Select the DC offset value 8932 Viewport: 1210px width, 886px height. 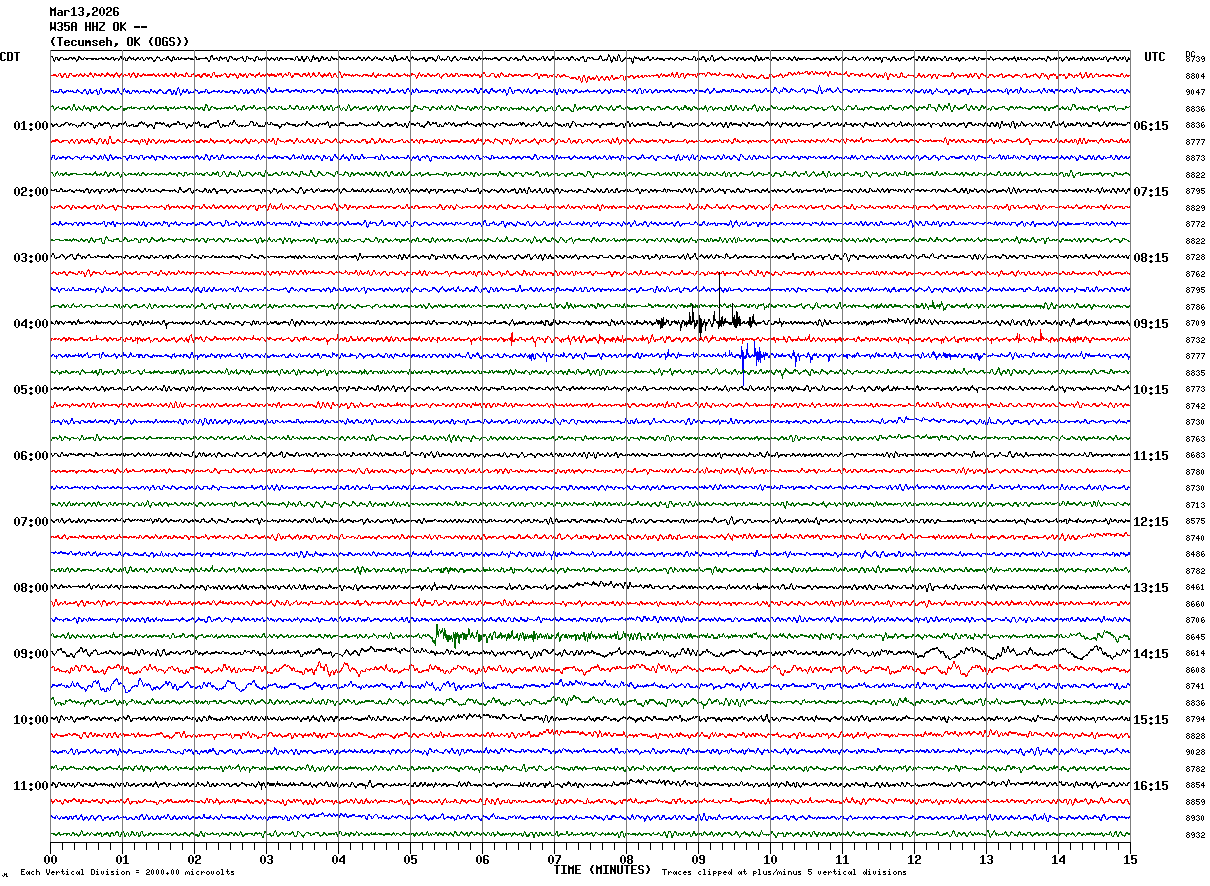(1195, 835)
